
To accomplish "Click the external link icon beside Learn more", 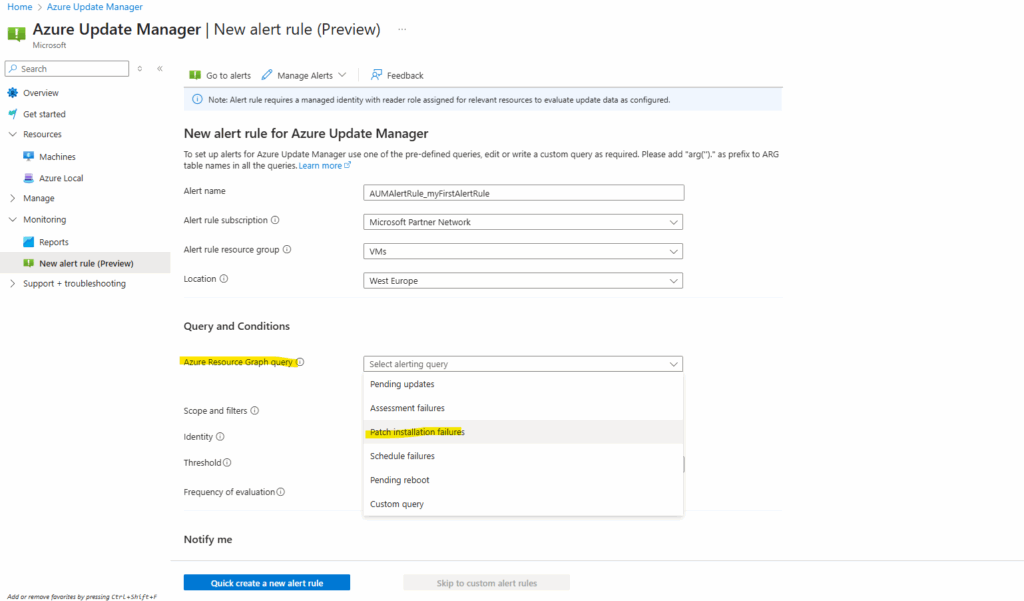I will tap(347, 165).
